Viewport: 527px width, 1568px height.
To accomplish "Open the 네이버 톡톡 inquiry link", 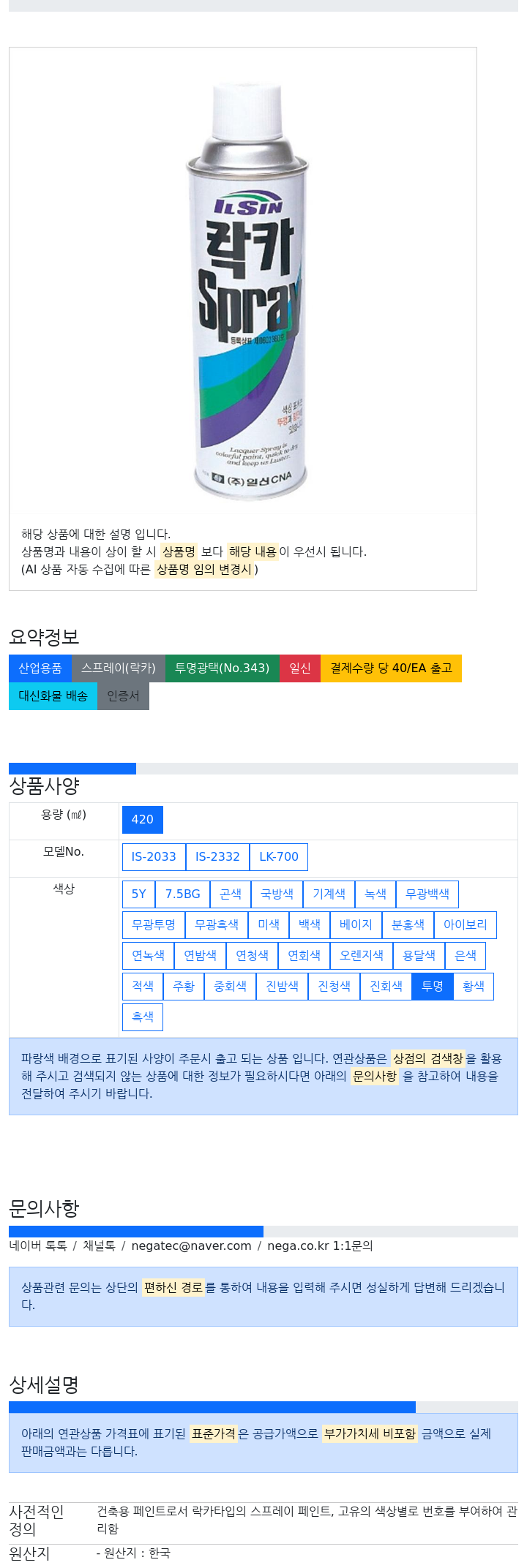I will 38,1246.
